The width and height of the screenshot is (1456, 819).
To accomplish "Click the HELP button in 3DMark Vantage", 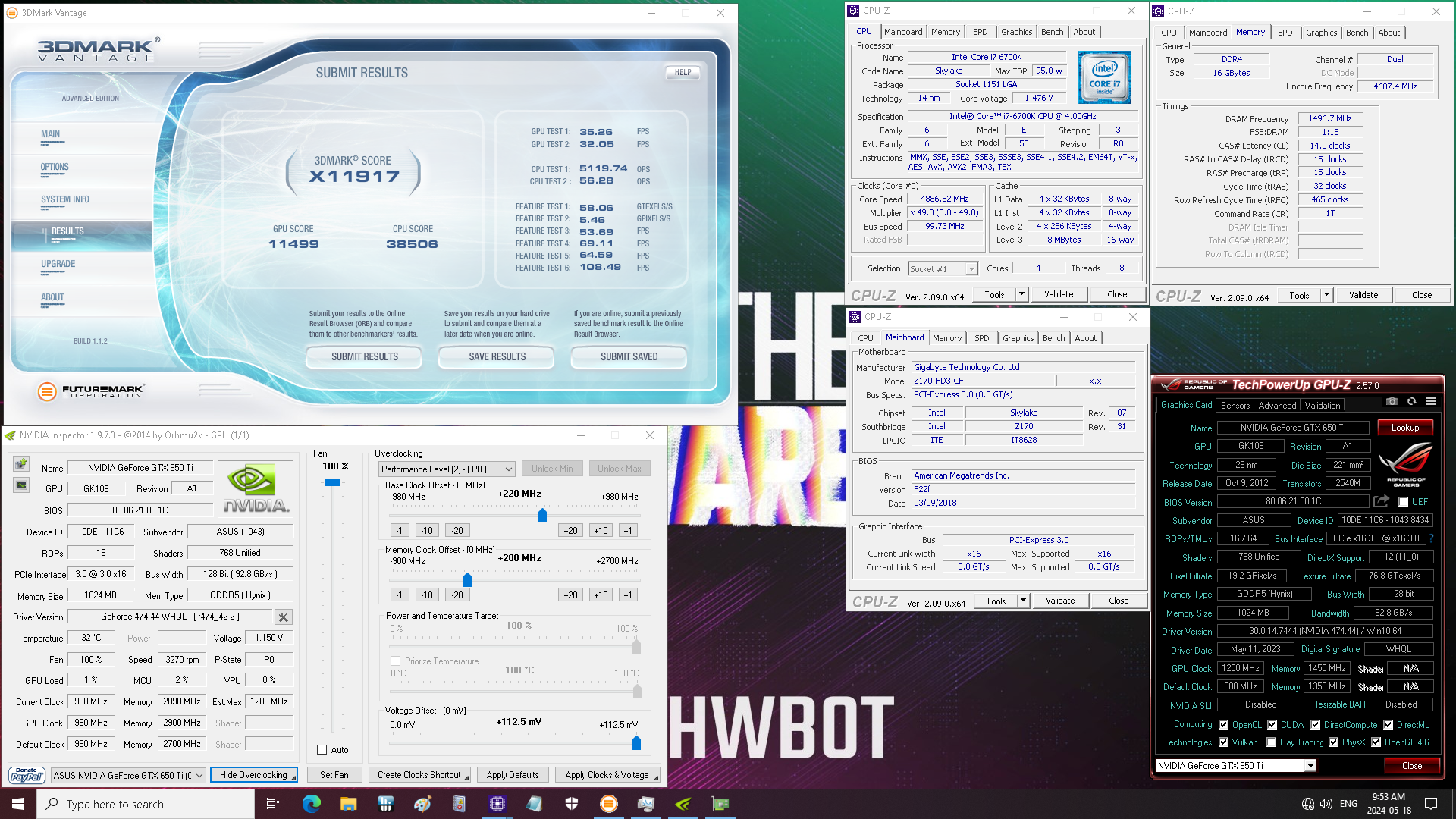I will 682,73.
